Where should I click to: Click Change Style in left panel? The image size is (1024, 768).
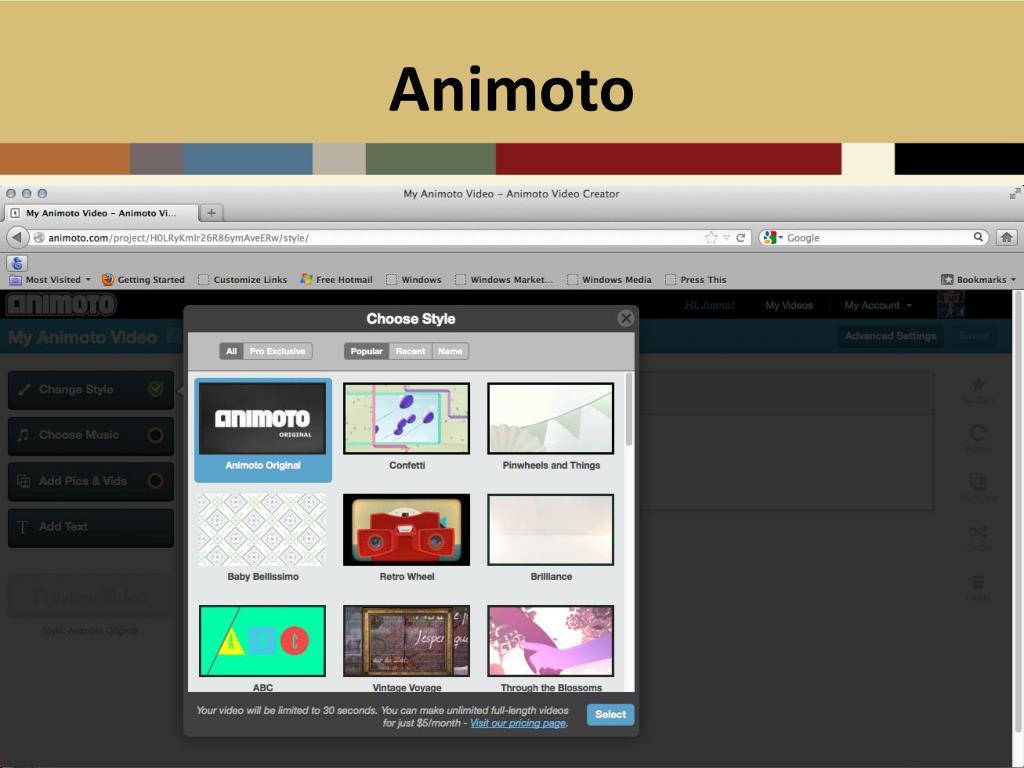(91, 390)
